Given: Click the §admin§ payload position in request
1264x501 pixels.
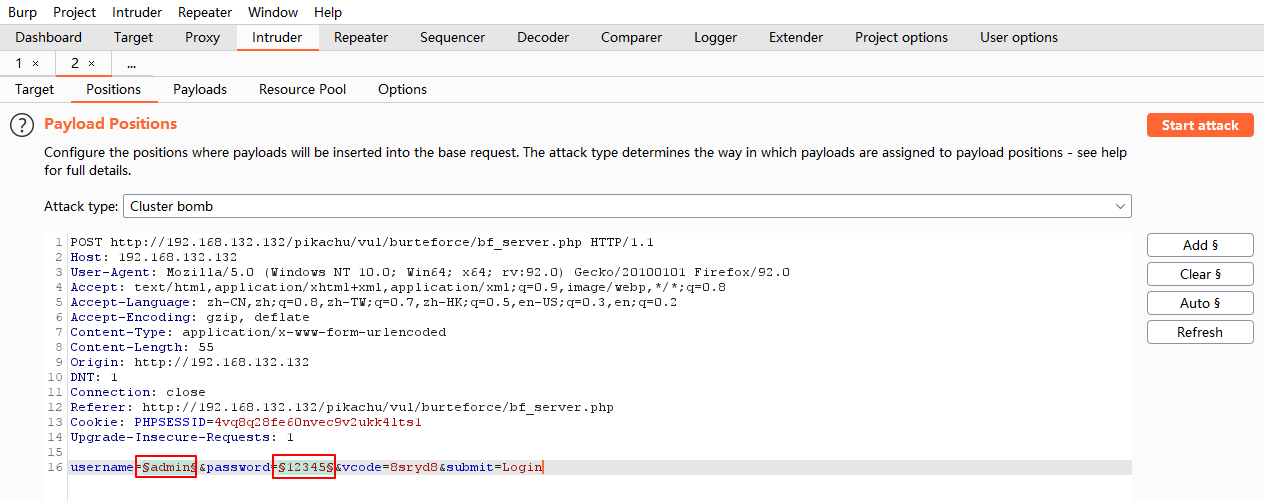Looking at the screenshot, I should pyautogui.click(x=167, y=467).
